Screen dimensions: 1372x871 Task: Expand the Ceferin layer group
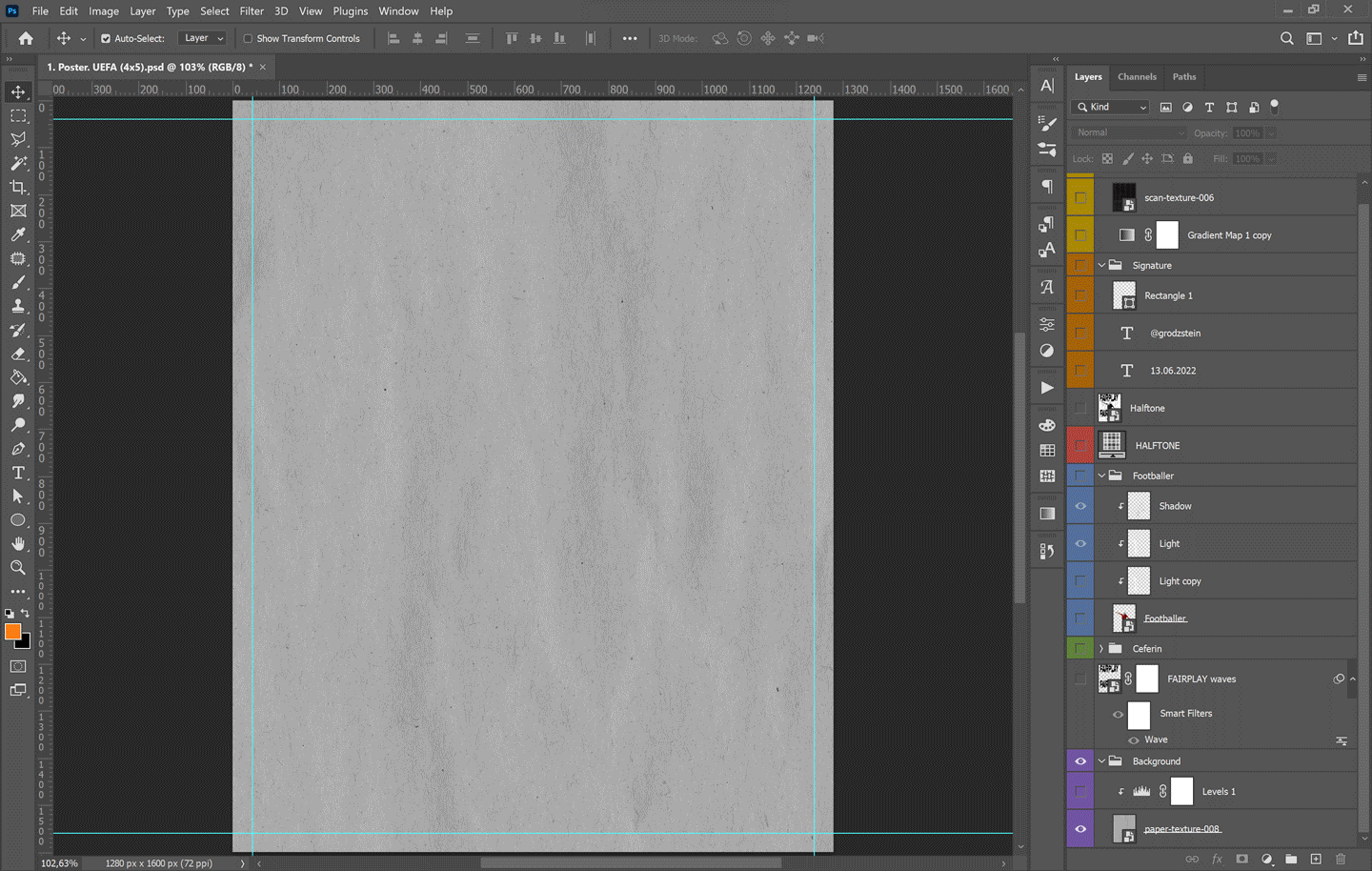(1101, 649)
